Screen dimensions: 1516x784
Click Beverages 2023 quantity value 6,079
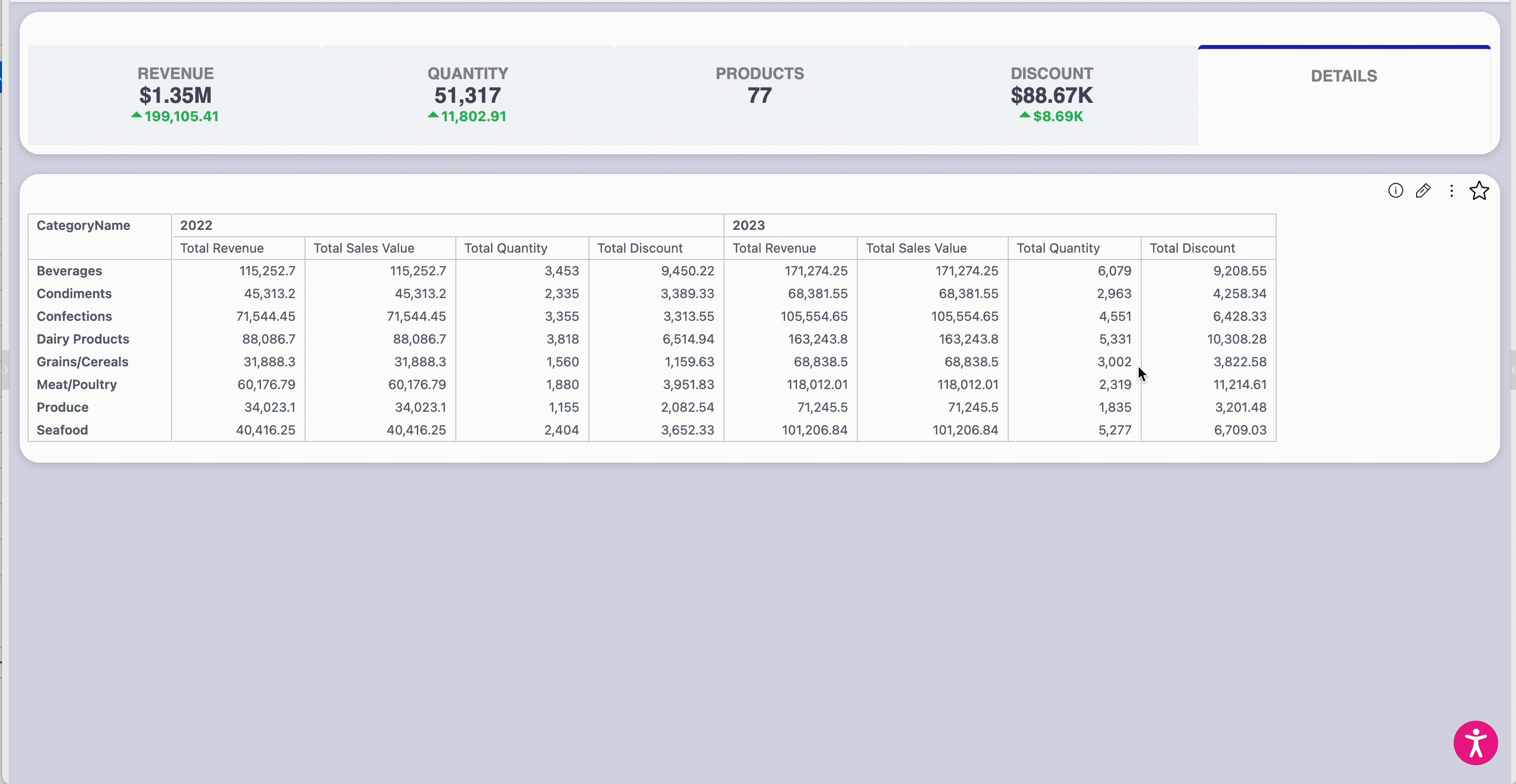click(x=1115, y=271)
